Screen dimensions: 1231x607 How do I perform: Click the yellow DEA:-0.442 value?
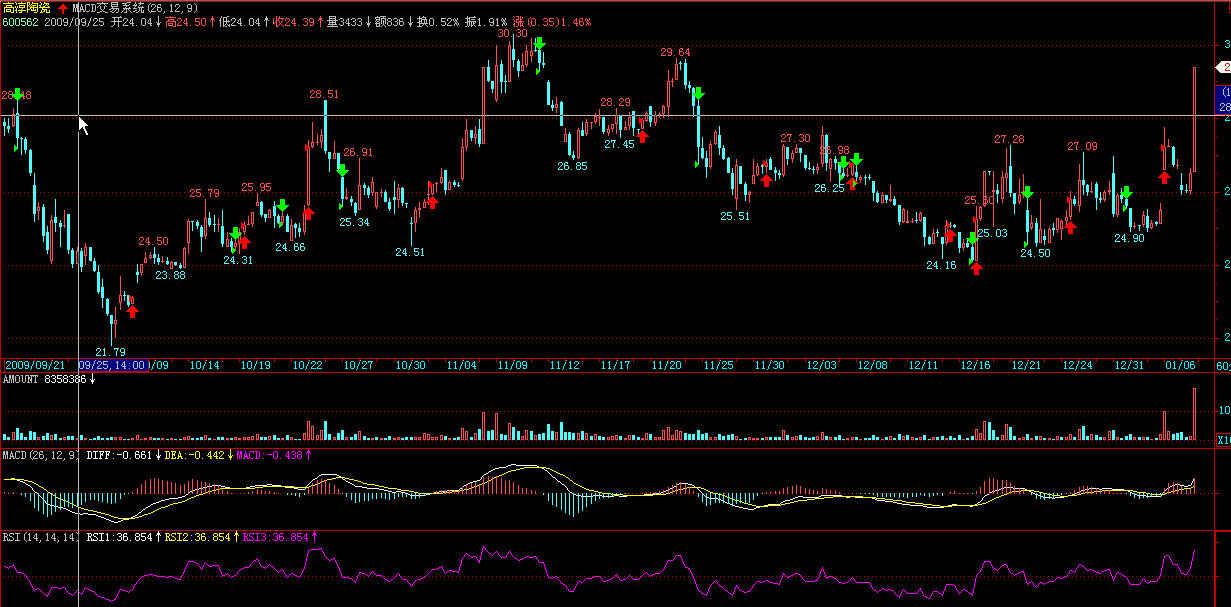193,455
